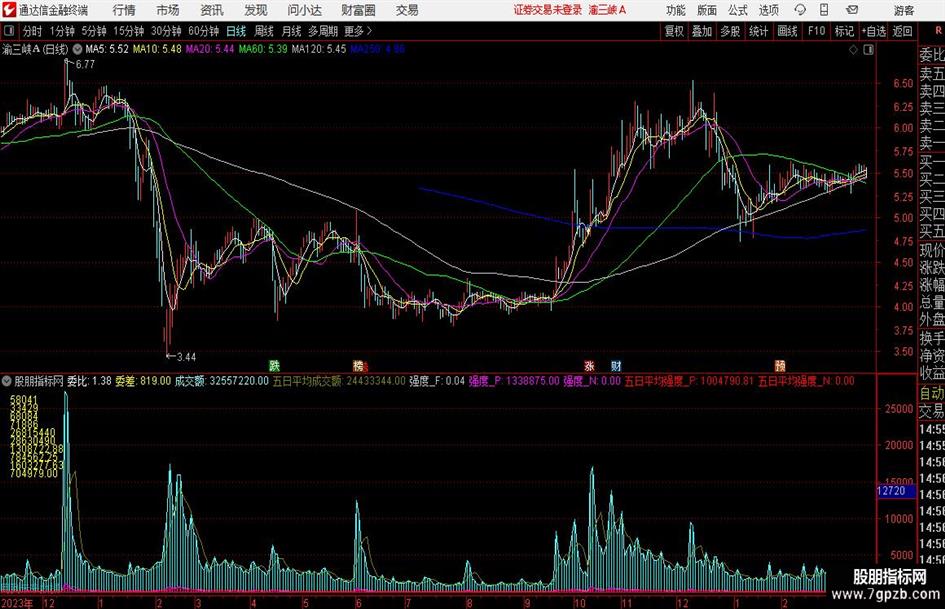
Task: Click the MA5: 5.52 indicator value
Action: tap(107, 49)
